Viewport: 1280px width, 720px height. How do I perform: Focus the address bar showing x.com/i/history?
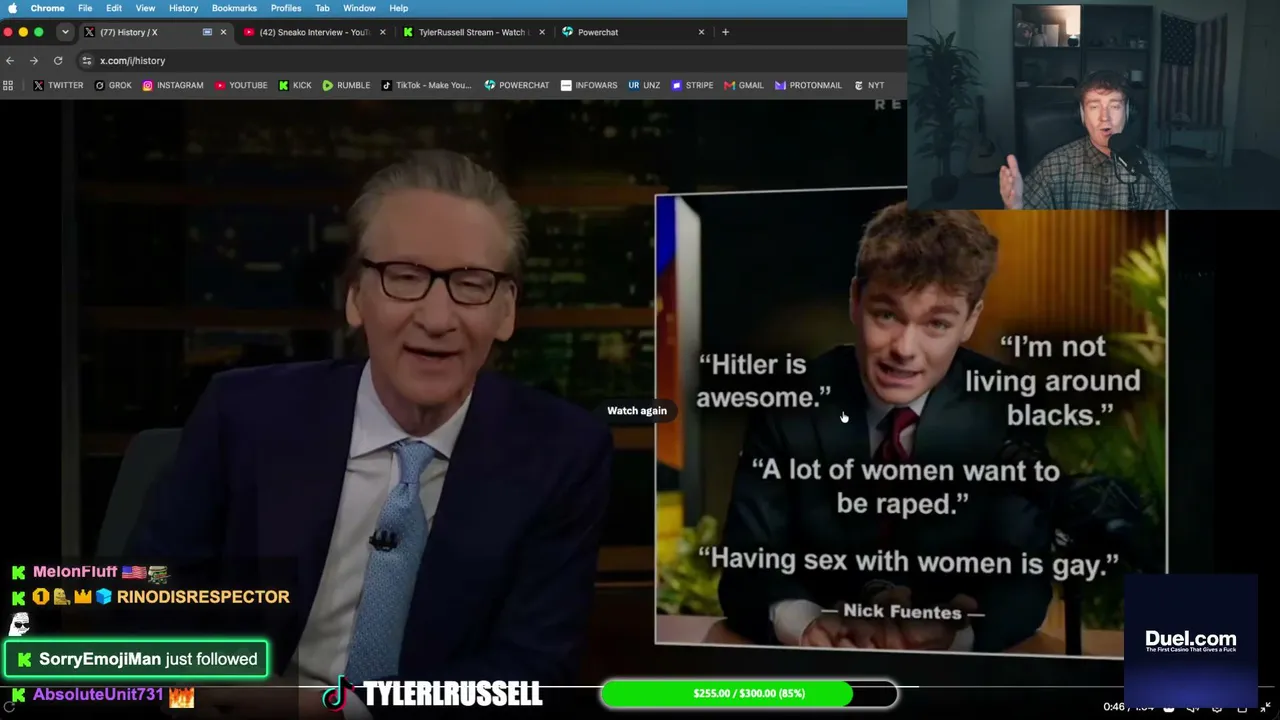490,61
